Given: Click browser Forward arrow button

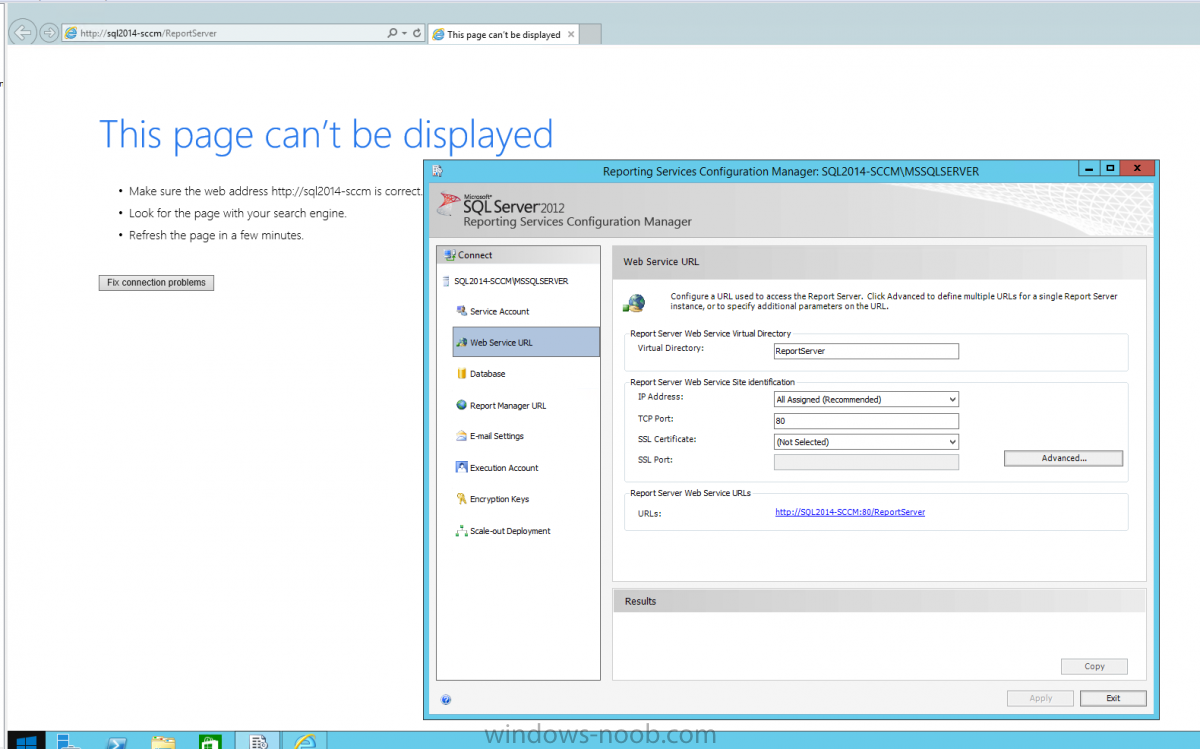Looking at the screenshot, I should tap(49, 33).
